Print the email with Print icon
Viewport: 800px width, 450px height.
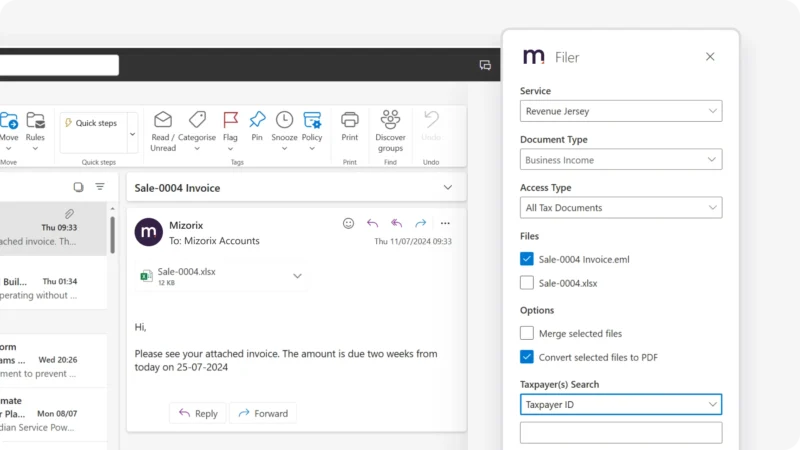(349, 119)
